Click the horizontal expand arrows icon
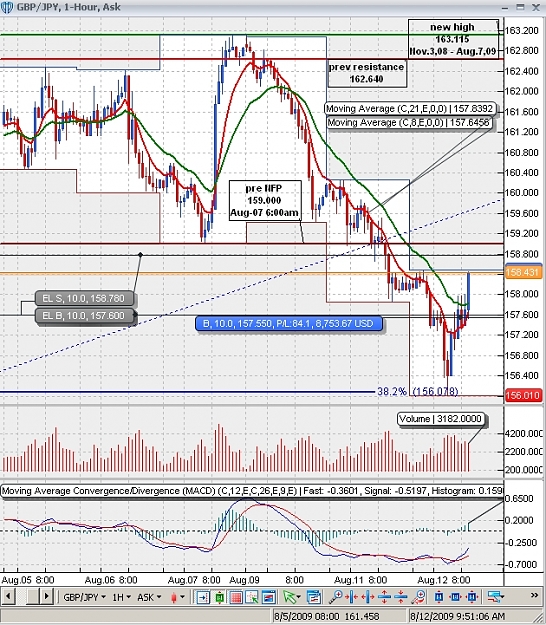Image resolution: width=546 pixels, height=625 pixels. (368, 597)
